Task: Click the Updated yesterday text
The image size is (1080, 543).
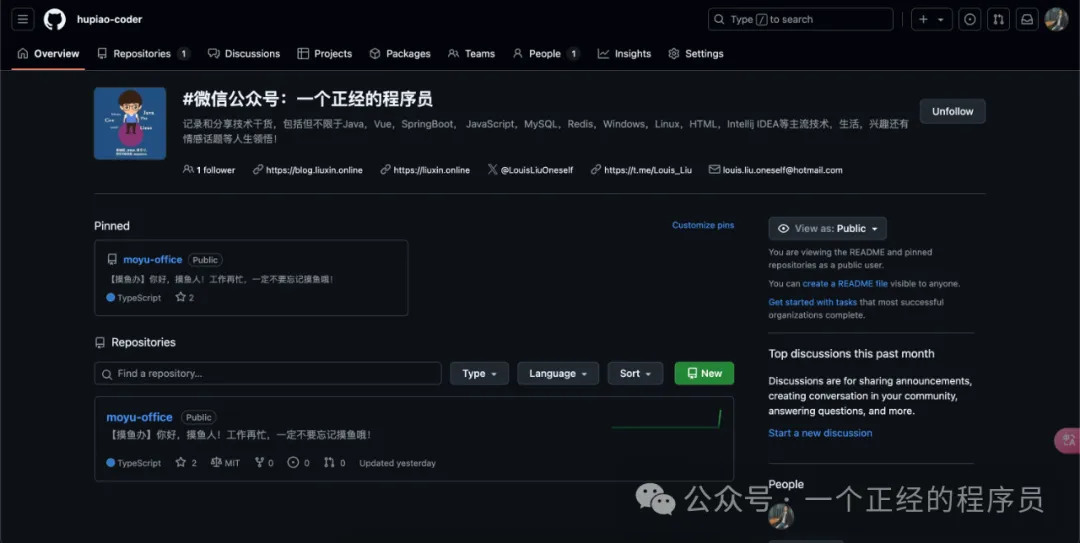Action: coord(397,462)
